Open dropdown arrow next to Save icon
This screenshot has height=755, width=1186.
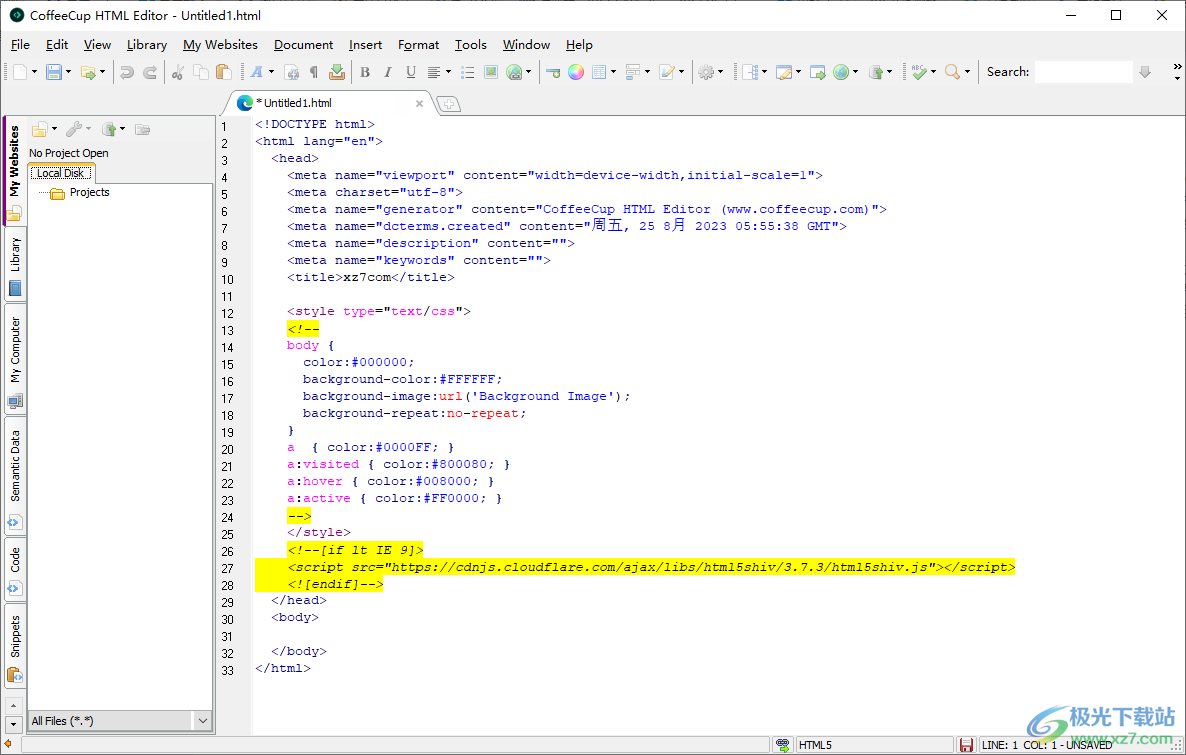tap(68, 72)
